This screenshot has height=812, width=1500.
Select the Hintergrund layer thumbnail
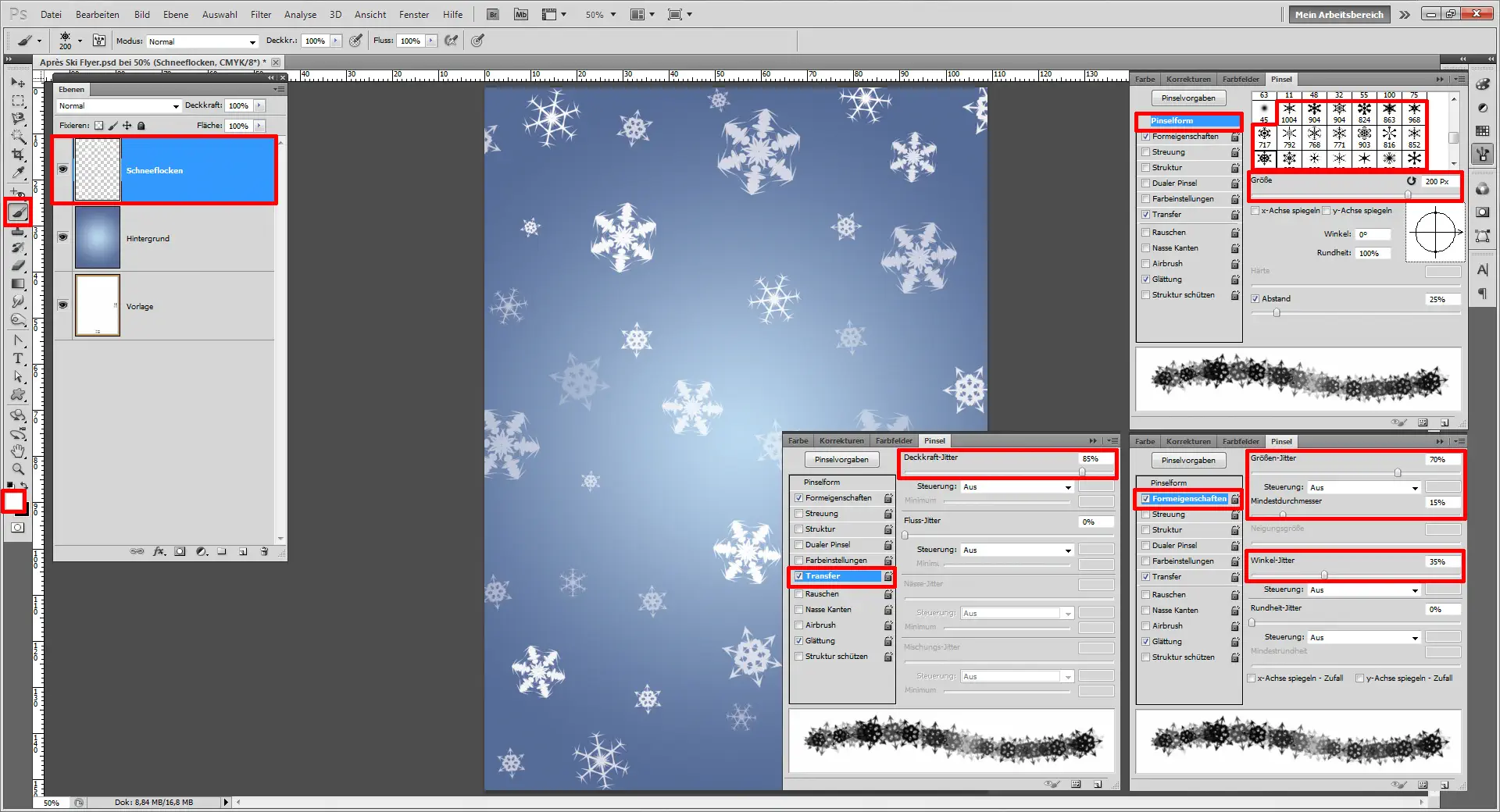[x=98, y=238]
